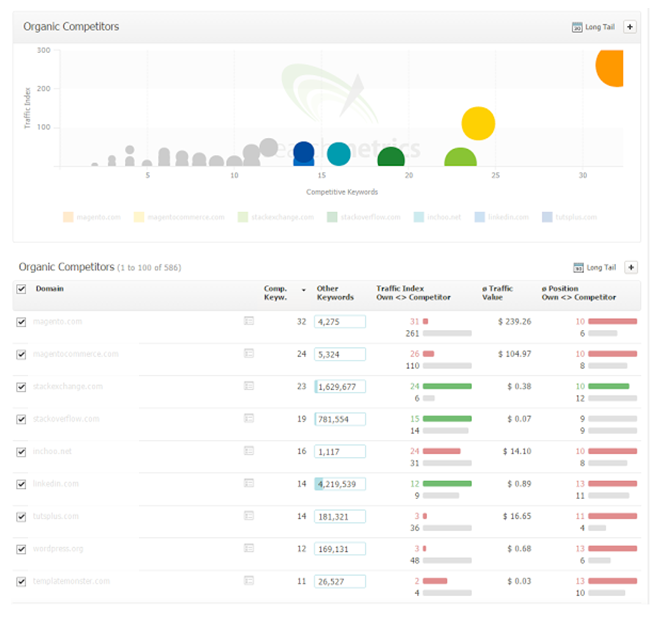Click the 1,629,677 other keywords field
This screenshot has height=621, width=659.
(340, 387)
